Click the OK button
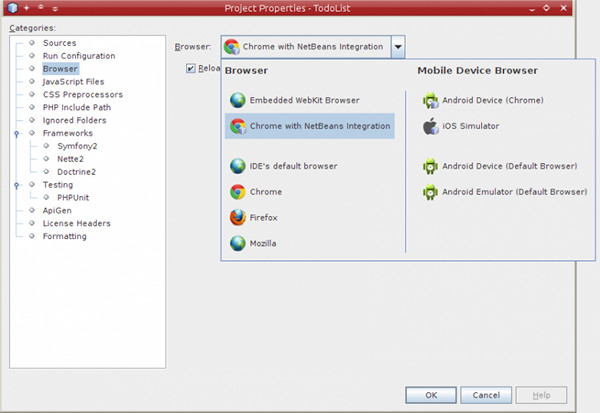 (x=431, y=395)
